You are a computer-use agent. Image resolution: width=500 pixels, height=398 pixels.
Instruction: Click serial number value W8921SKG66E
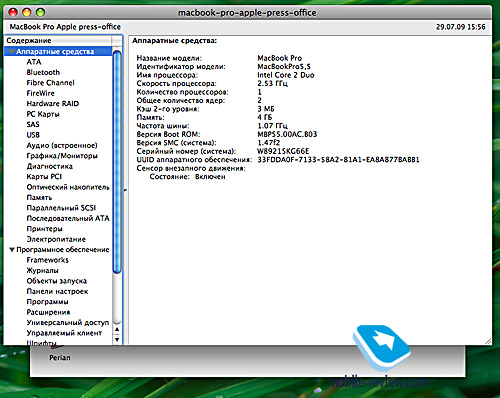[x=283, y=151]
